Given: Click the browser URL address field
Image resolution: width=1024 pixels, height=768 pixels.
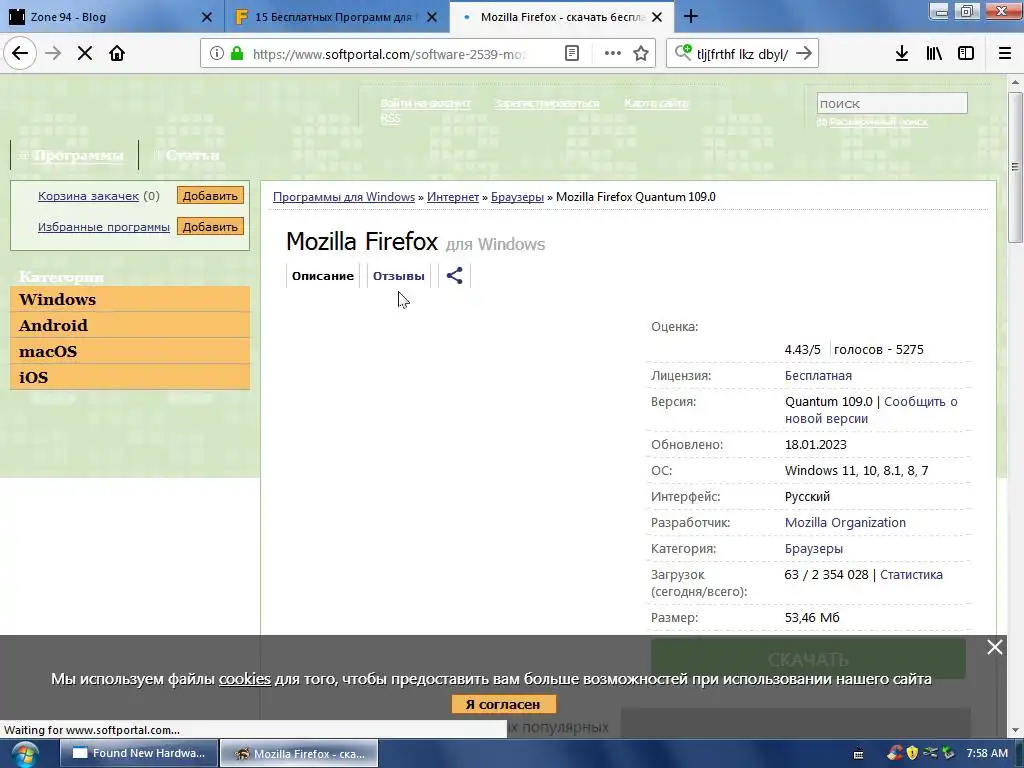Looking at the screenshot, I should [389, 54].
